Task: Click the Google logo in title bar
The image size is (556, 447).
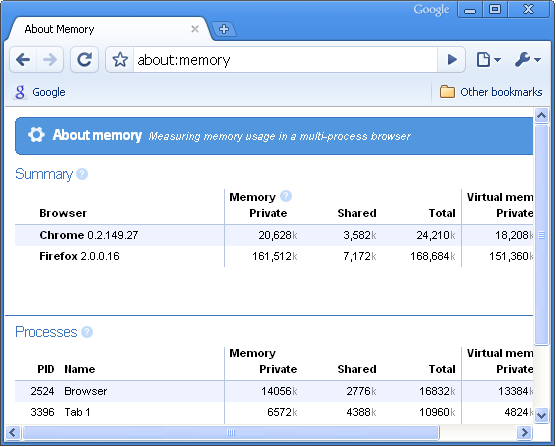Action: pos(431,10)
